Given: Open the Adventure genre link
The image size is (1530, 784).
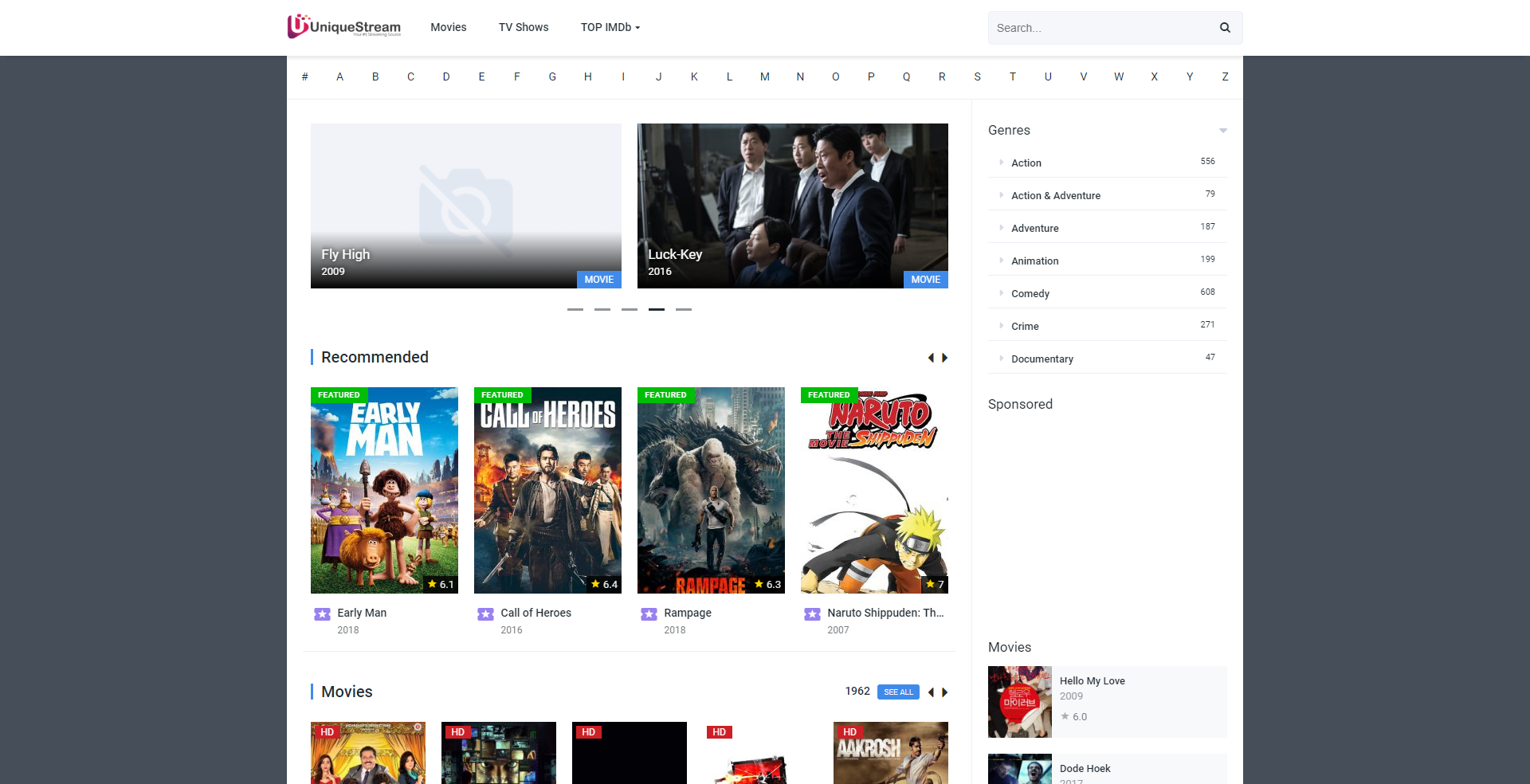Looking at the screenshot, I should [1035, 228].
